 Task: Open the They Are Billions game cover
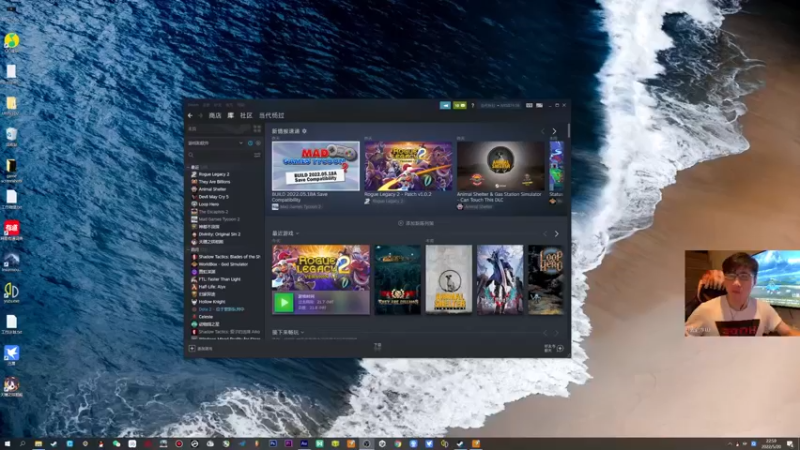(x=397, y=280)
